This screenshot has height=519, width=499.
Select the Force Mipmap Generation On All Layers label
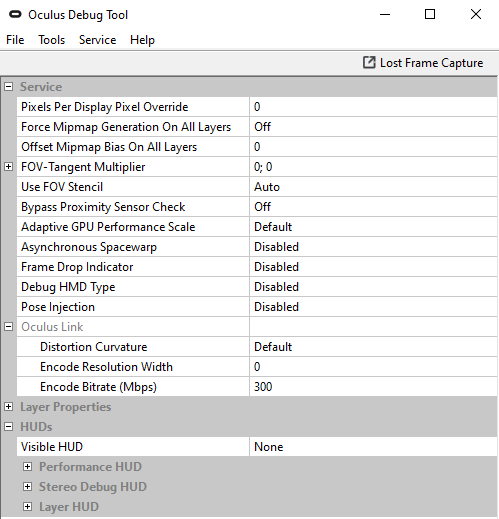(126, 127)
